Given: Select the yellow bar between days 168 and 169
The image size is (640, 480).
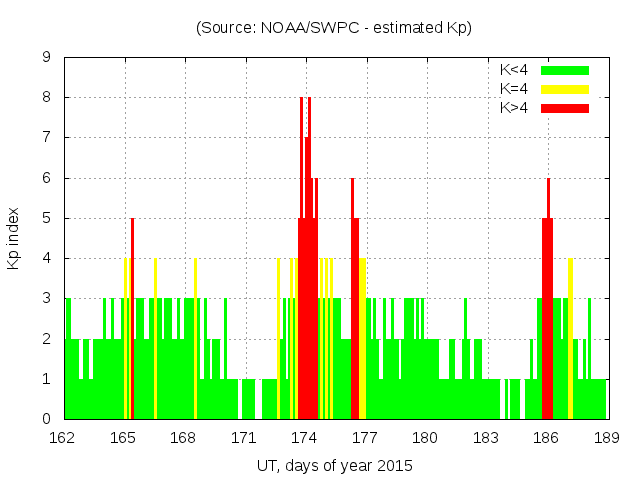Looking at the screenshot, I should [196, 340].
